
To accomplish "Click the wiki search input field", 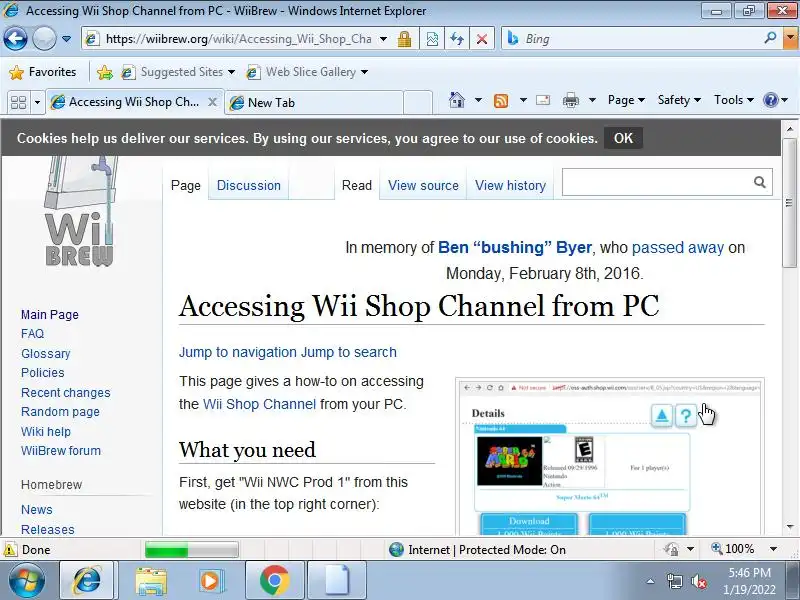I will click(x=656, y=182).
